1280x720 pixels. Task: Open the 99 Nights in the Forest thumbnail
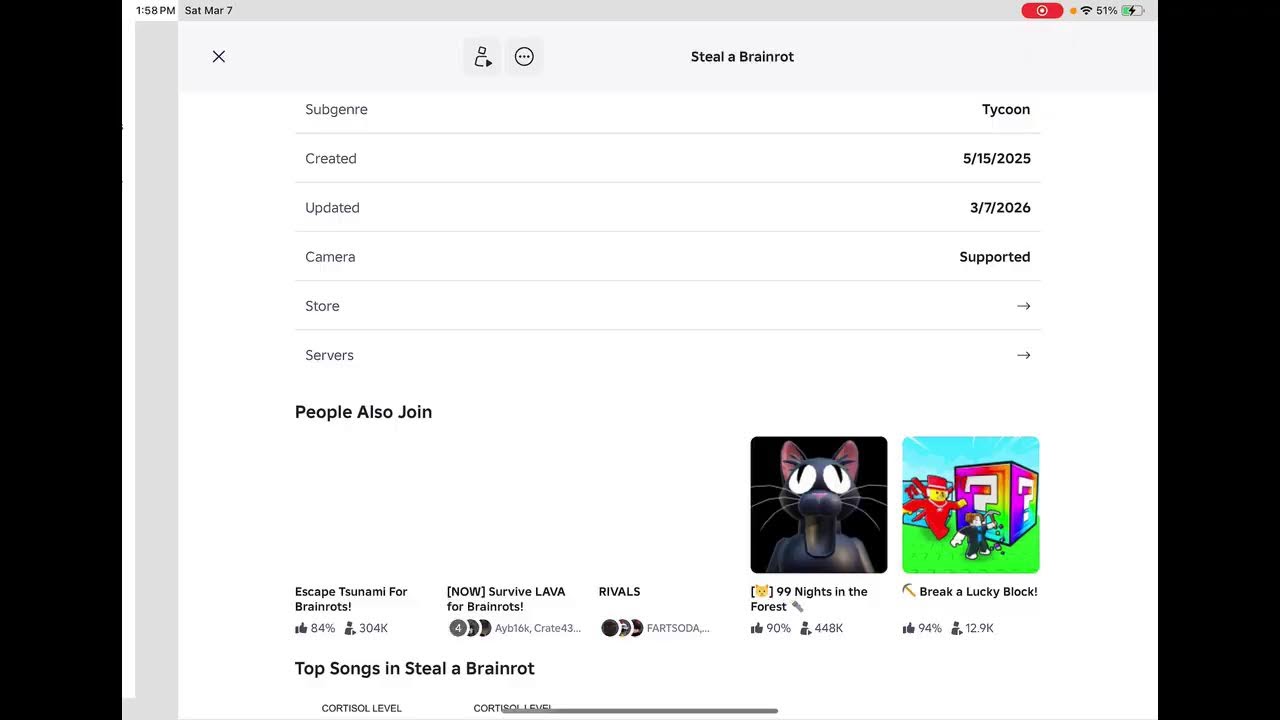819,505
